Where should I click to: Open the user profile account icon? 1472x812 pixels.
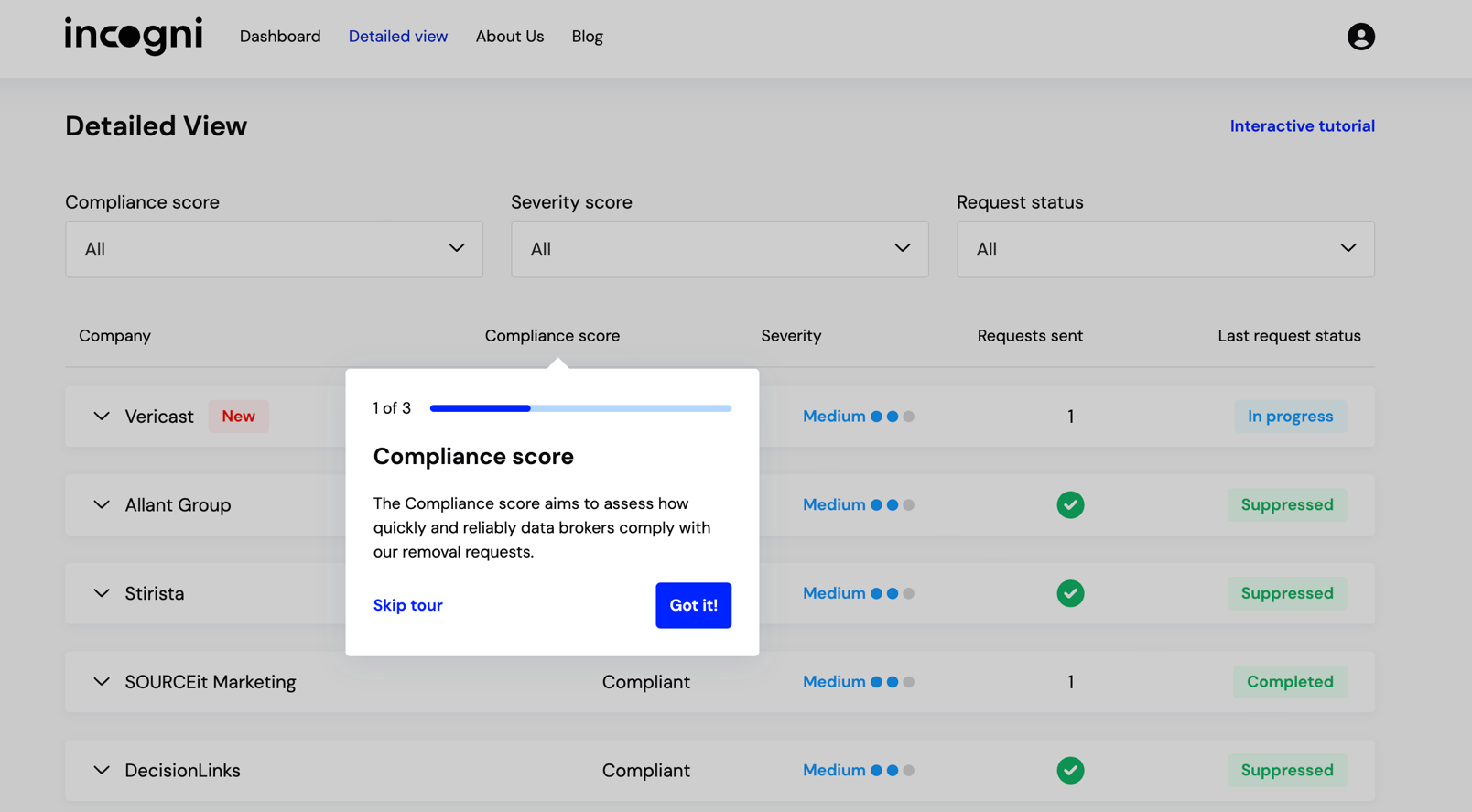(x=1360, y=37)
